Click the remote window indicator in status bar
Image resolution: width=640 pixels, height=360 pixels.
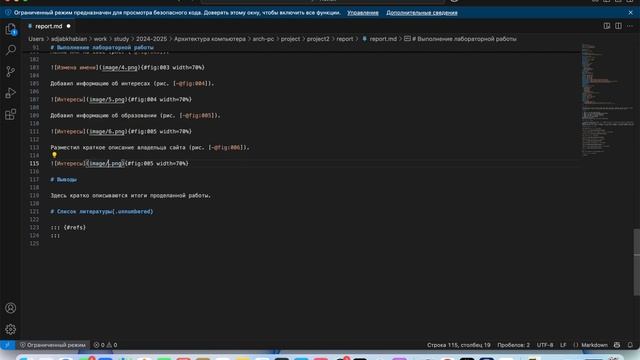tap(7, 345)
